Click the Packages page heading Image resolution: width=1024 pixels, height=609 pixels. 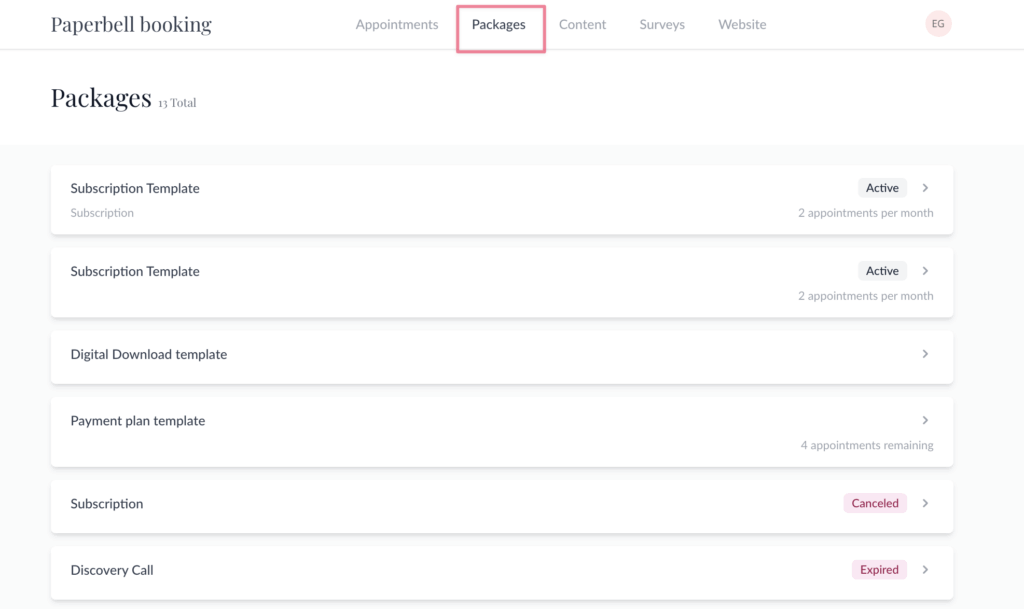click(100, 98)
